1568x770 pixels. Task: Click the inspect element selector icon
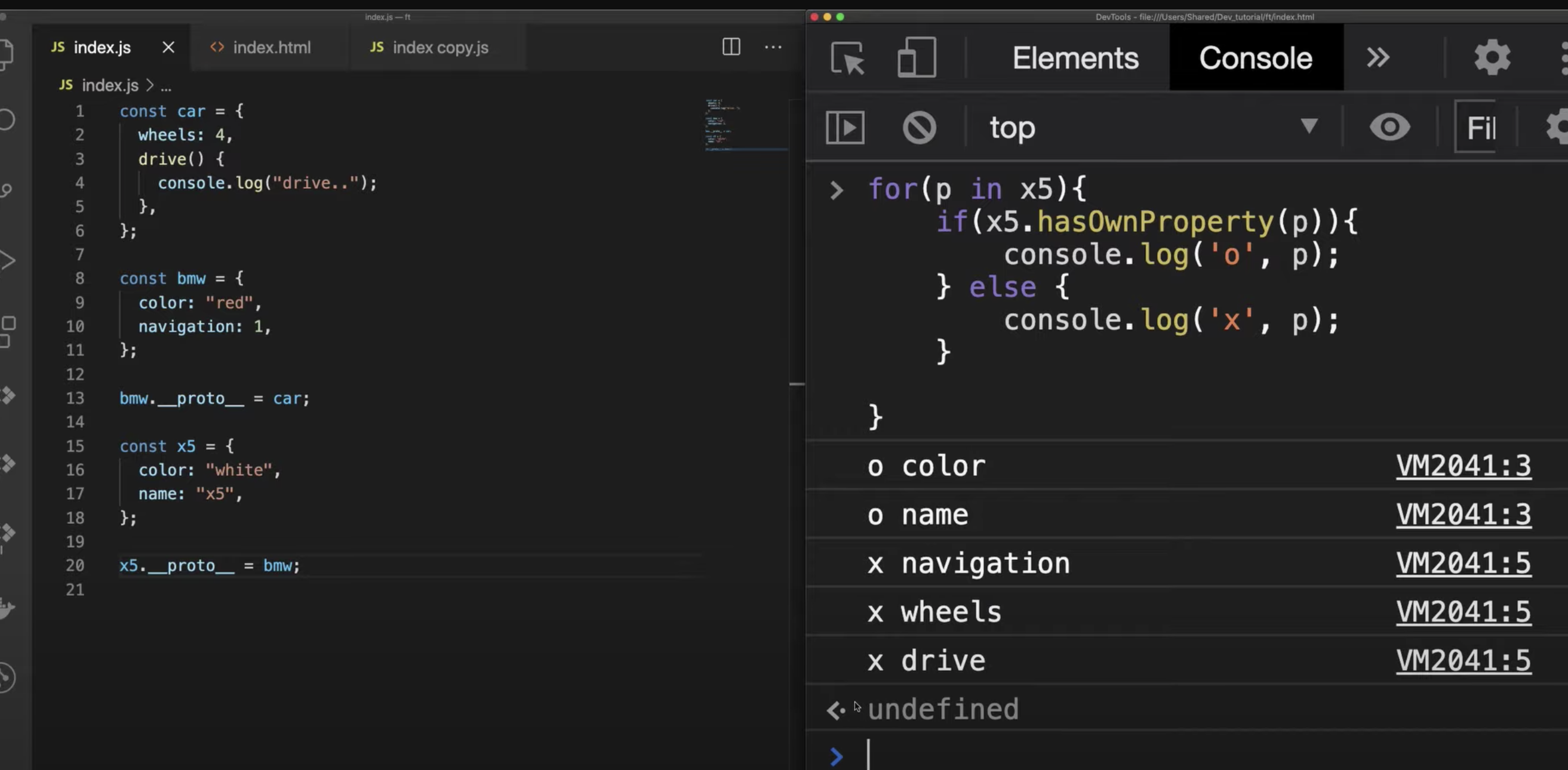pos(847,58)
